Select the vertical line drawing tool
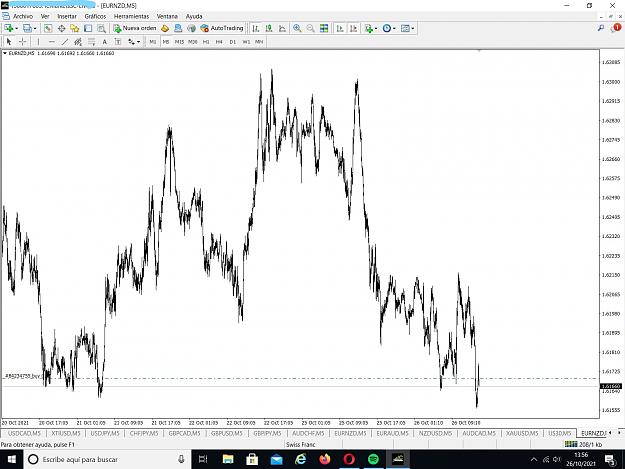The height and width of the screenshot is (469, 625). 38,41
